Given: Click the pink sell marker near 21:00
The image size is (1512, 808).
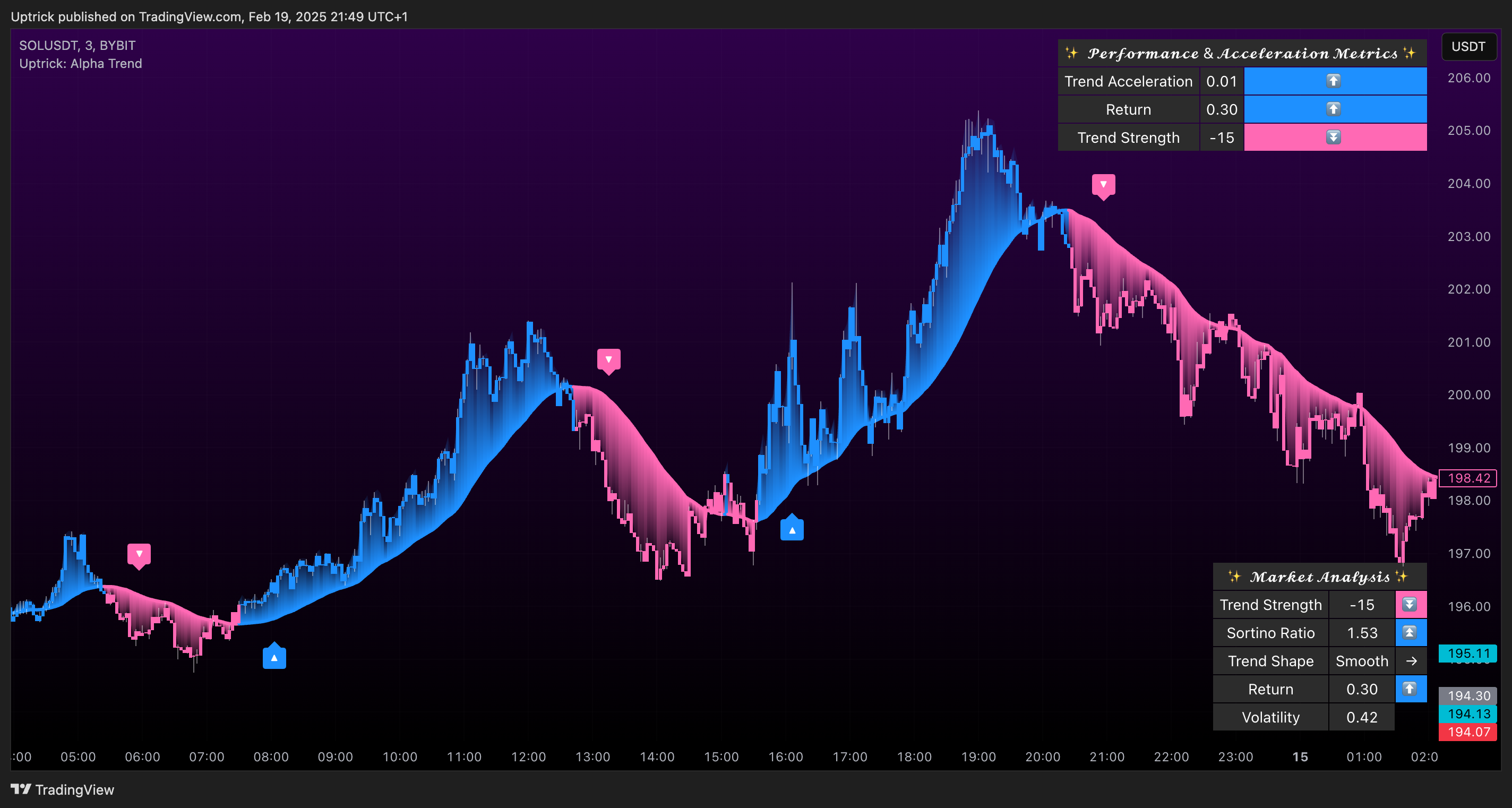Looking at the screenshot, I should [x=1104, y=186].
